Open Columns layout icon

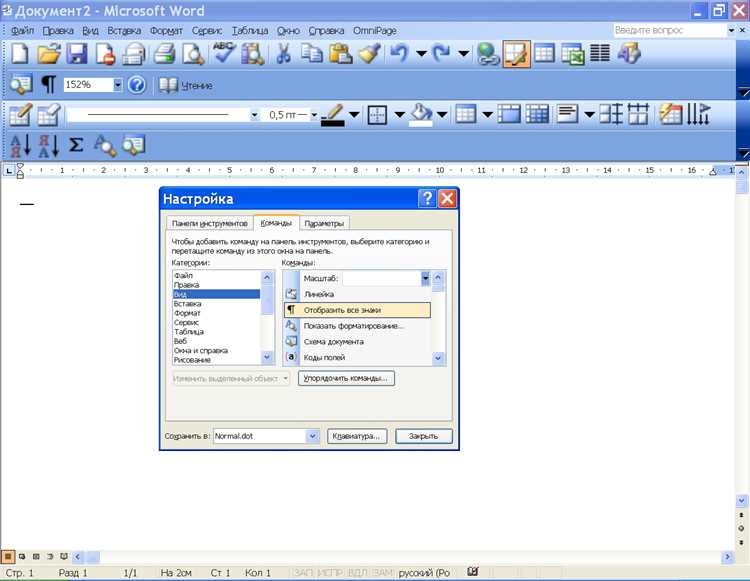(600, 54)
